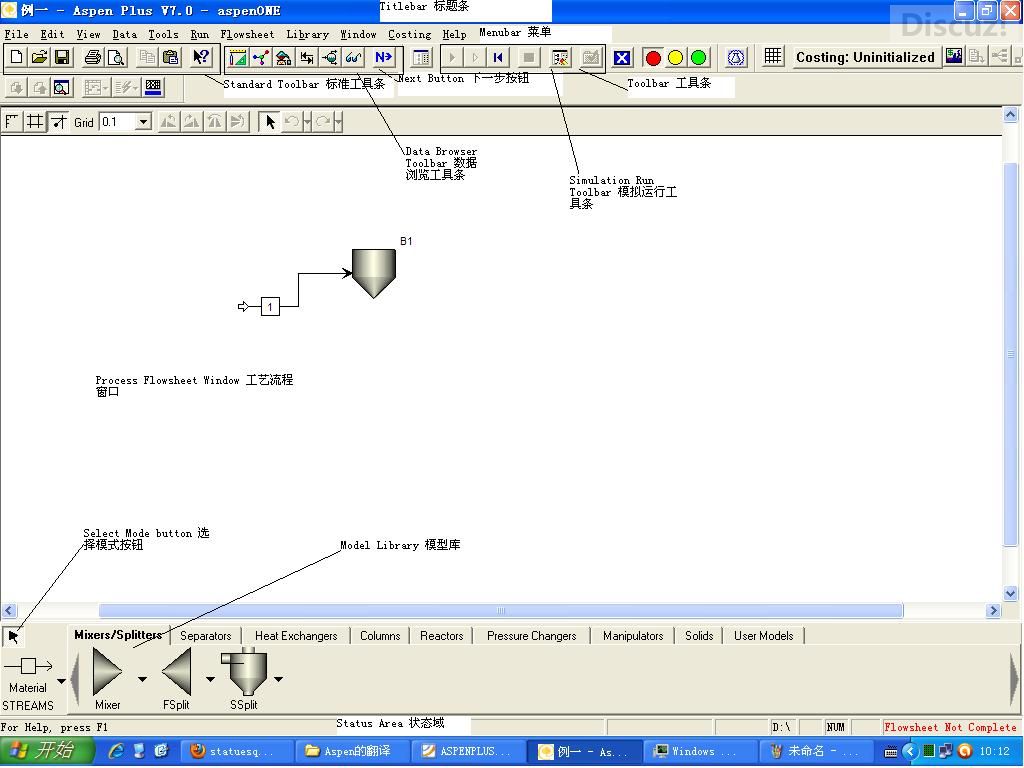Open the Data Browser eyeglasses icon
The width and height of the screenshot is (1024, 768).
353,58
